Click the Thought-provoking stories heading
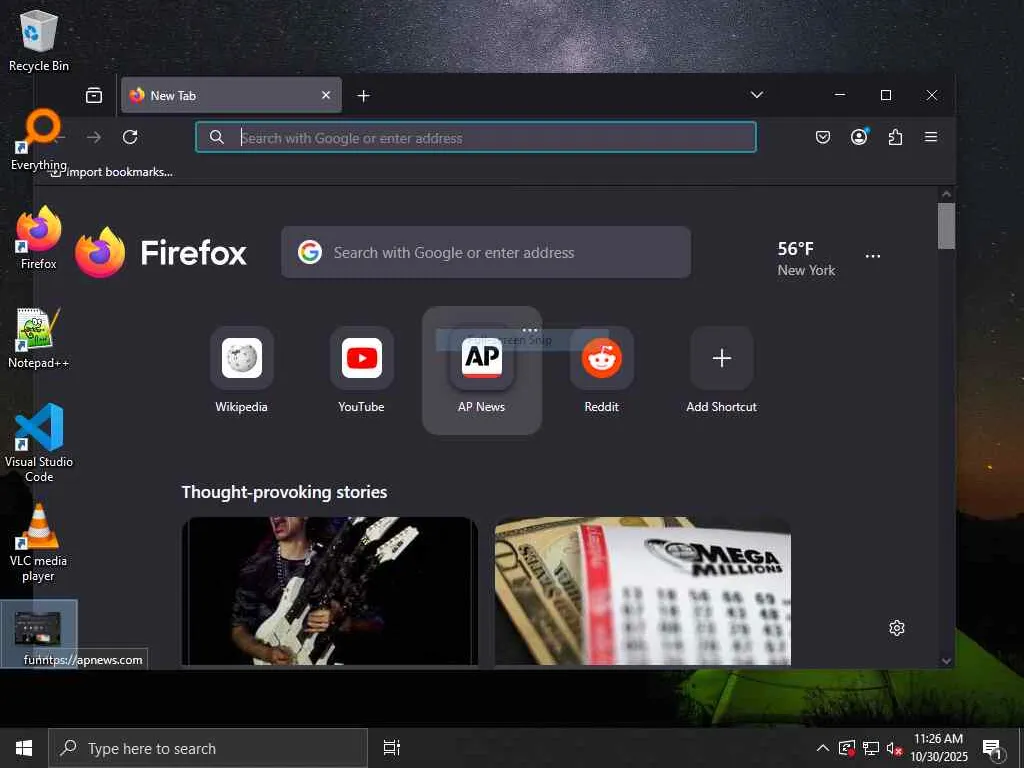This screenshot has width=1024, height=768. pyautogui.click(x=284, y=492)
